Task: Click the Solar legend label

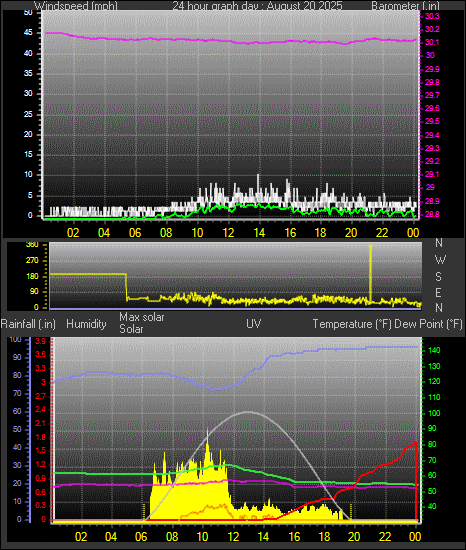Action: point(131,329)
